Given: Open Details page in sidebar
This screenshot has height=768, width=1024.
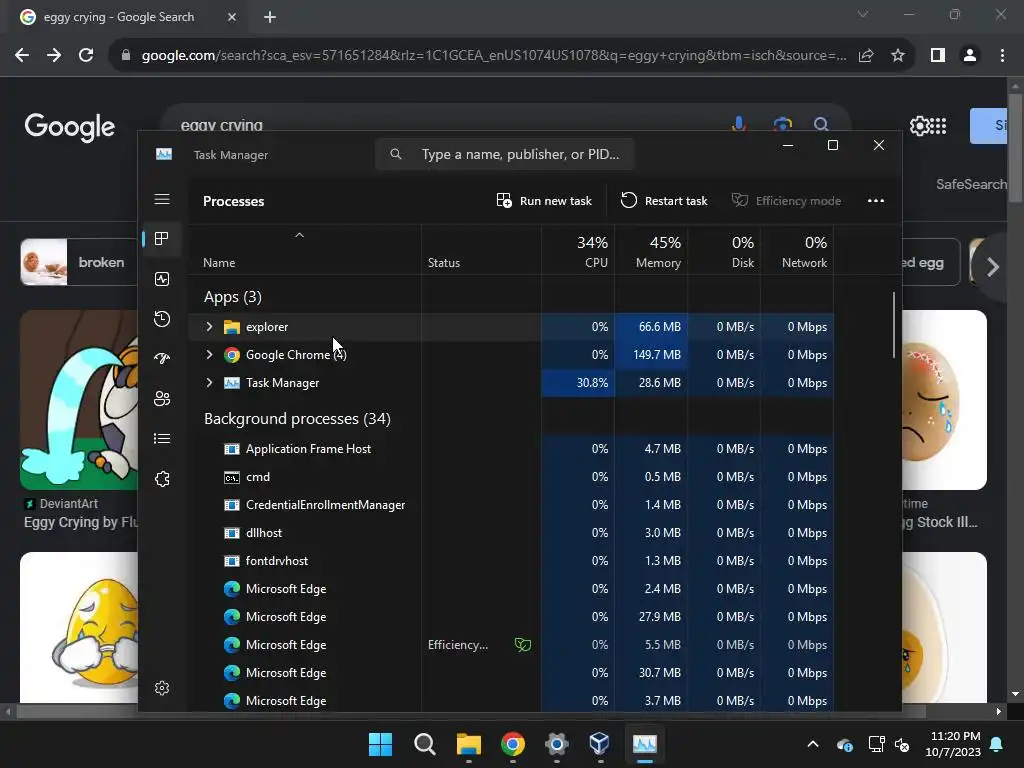Looking at the screenshot, I should tap(162, 438).
